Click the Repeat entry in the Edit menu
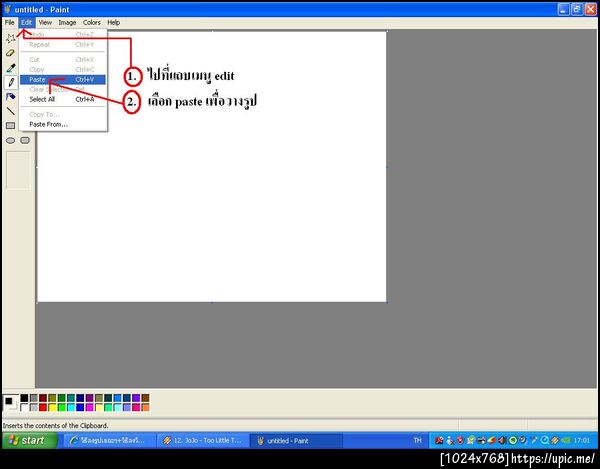This screenshot has height=469, width=600. tap(62, 45)
